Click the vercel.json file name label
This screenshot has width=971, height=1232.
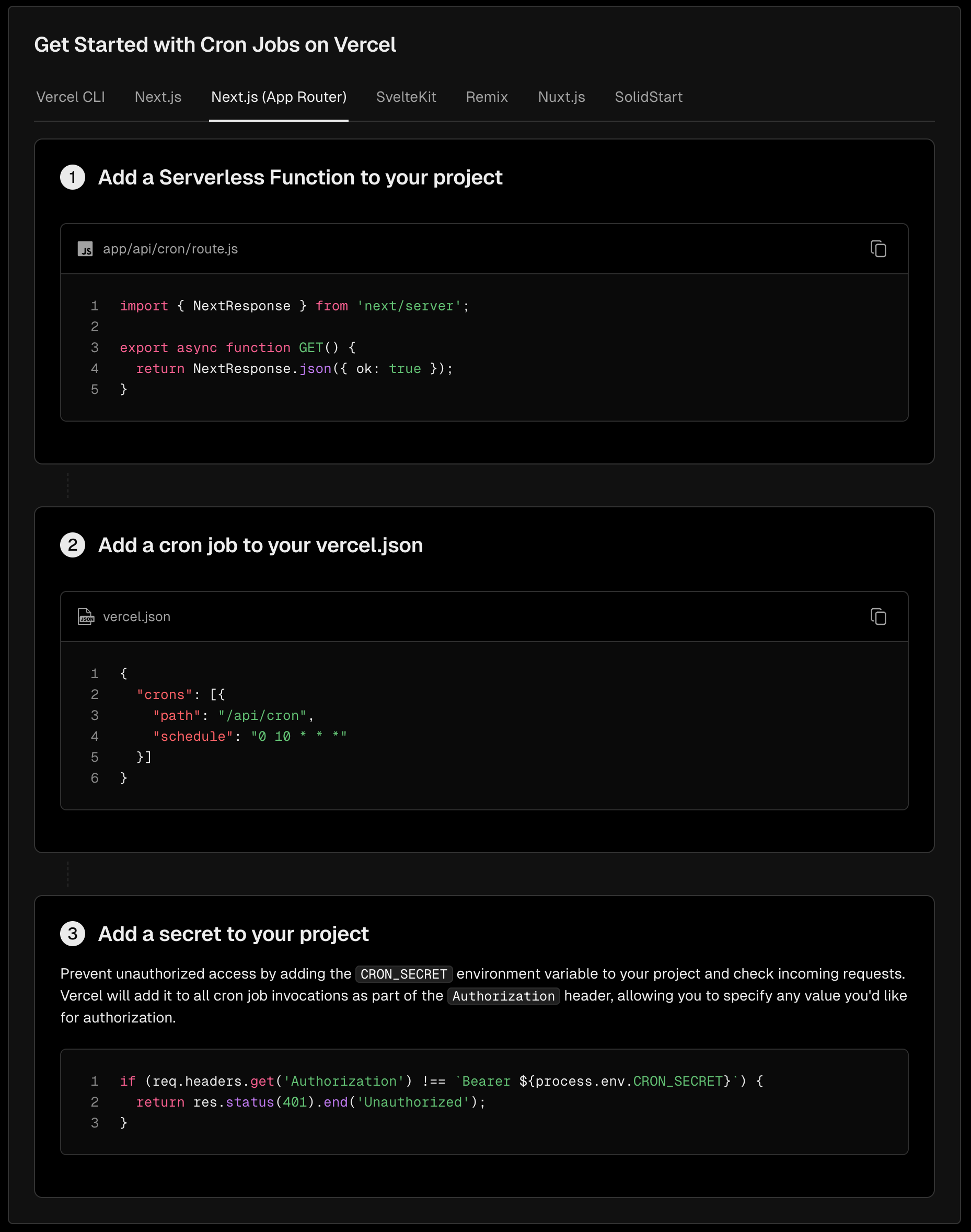point(136,617)
